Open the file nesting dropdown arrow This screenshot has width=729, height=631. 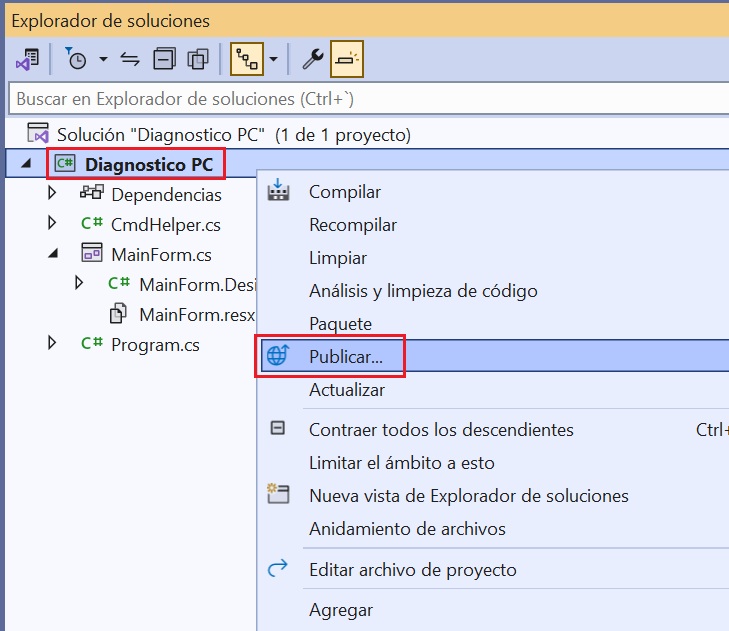273,61
